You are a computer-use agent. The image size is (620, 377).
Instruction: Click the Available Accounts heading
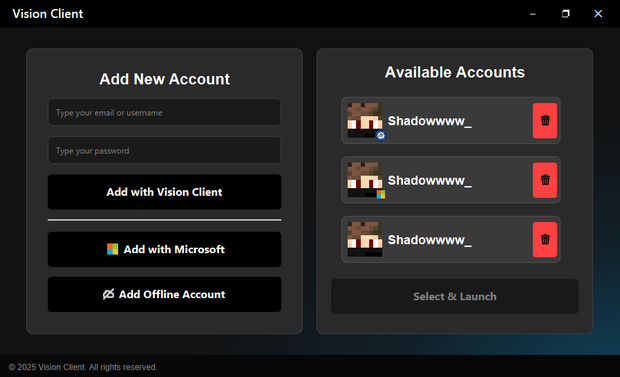click(x=455, y=72)
